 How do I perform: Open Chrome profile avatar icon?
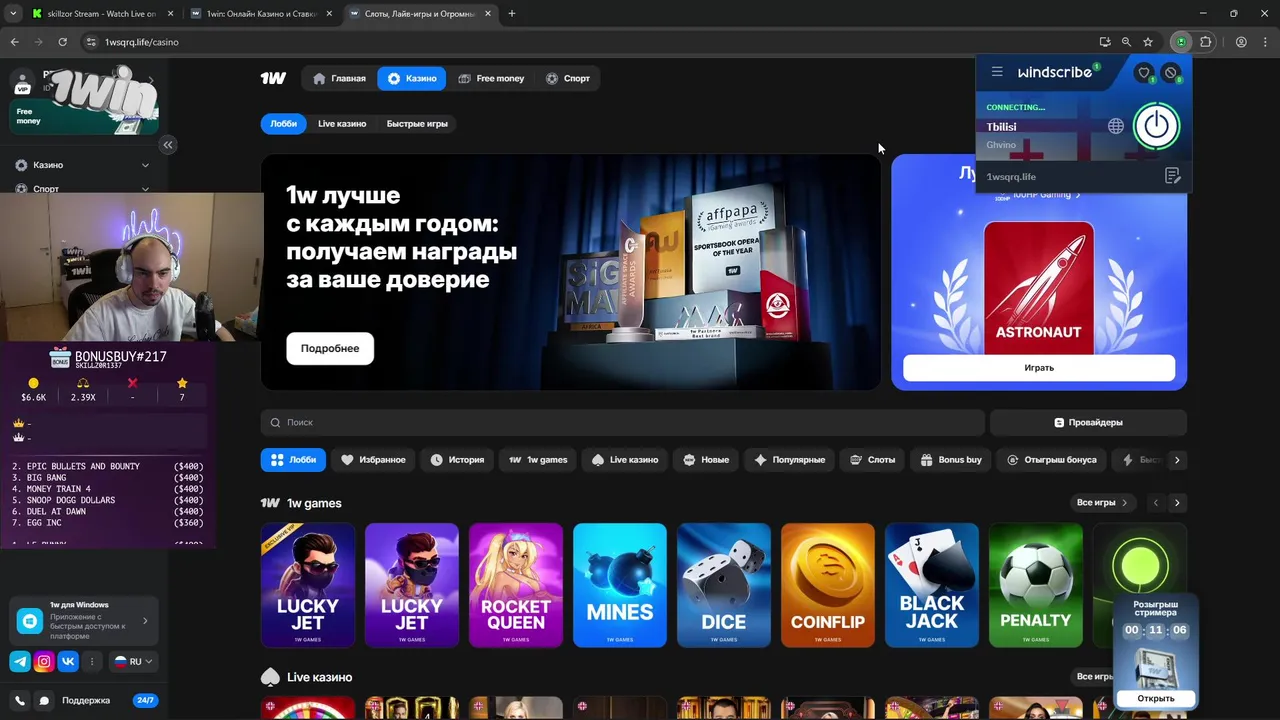point(1241,42)
